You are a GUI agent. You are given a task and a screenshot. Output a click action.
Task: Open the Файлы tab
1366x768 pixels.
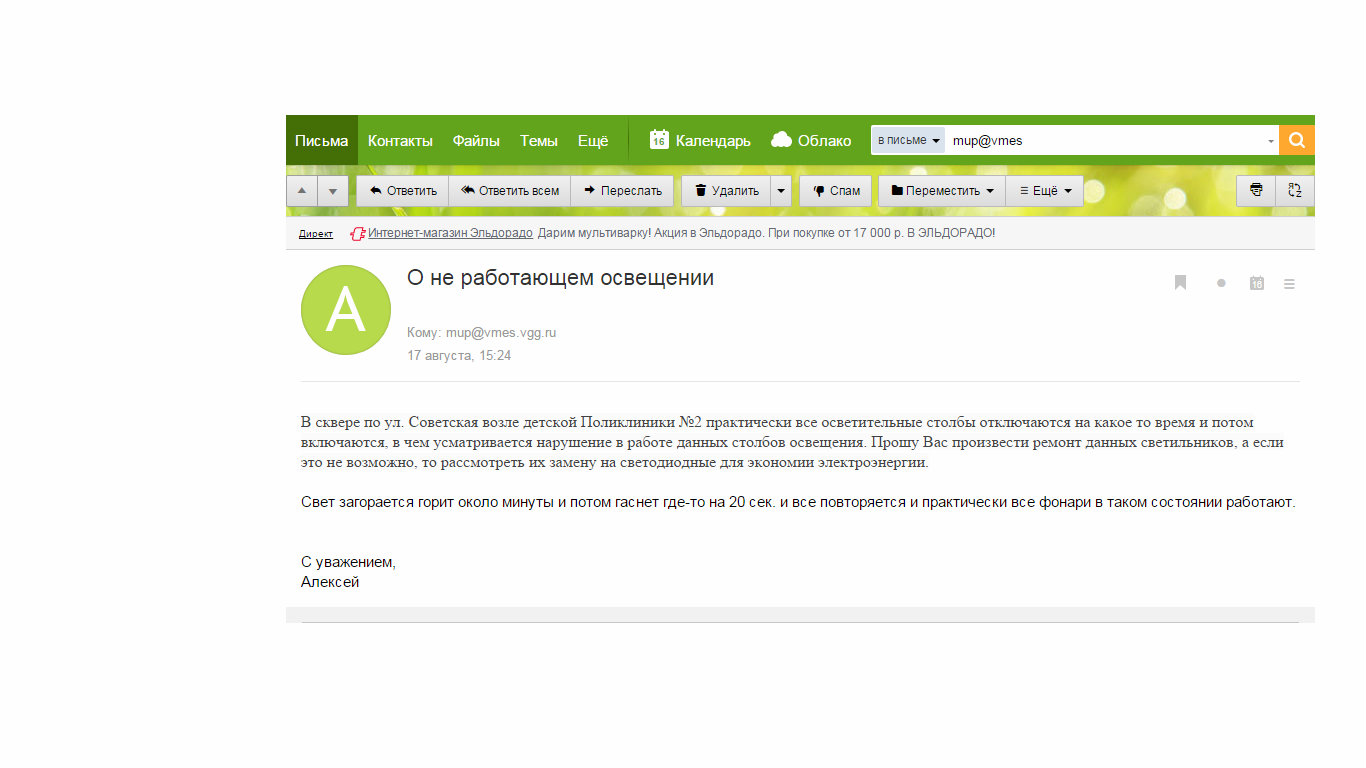(x=476, y=141)
